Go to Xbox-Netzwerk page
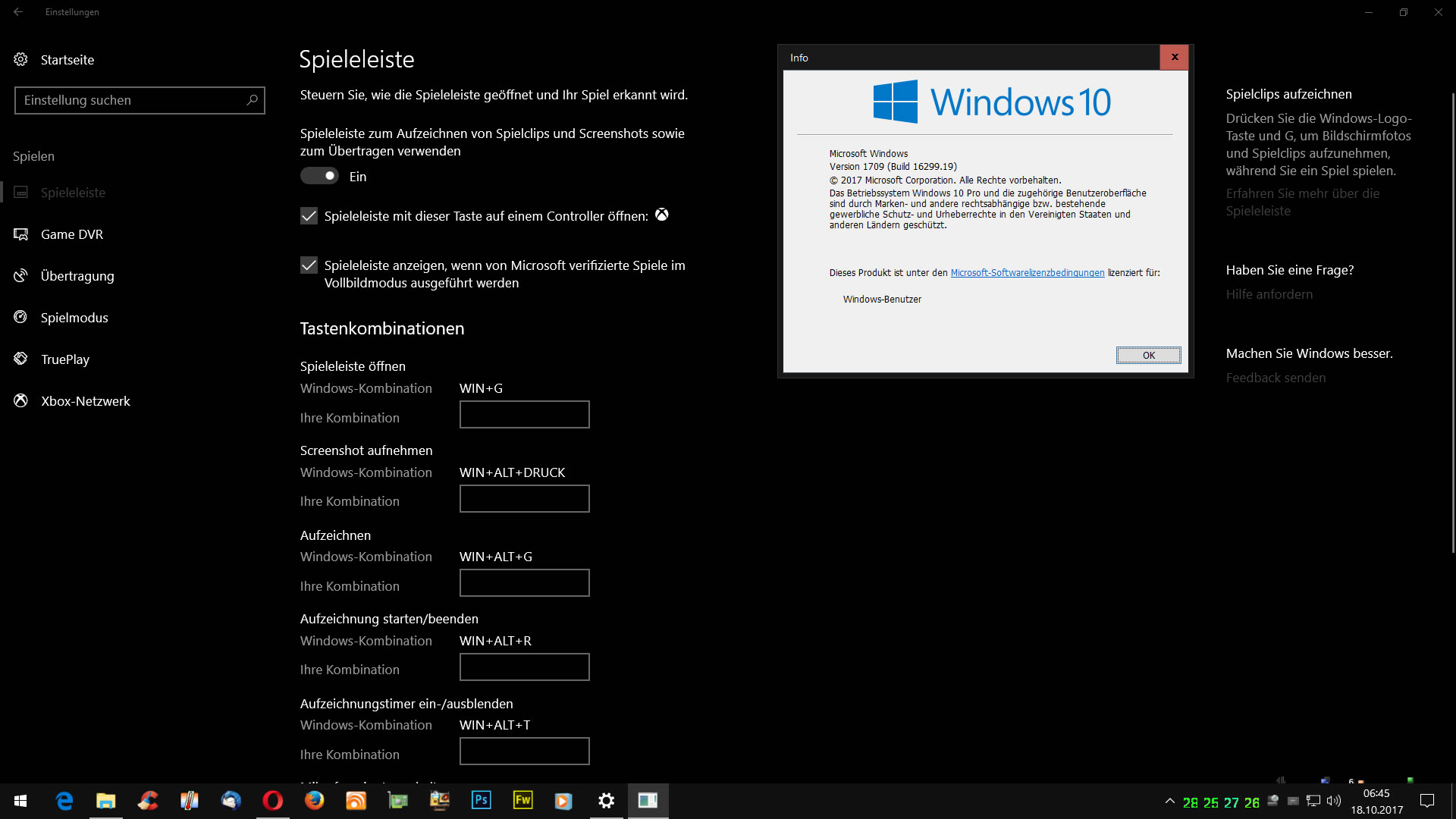The height and width of the screenshot is (819, 1456). (x=86, y=401)
